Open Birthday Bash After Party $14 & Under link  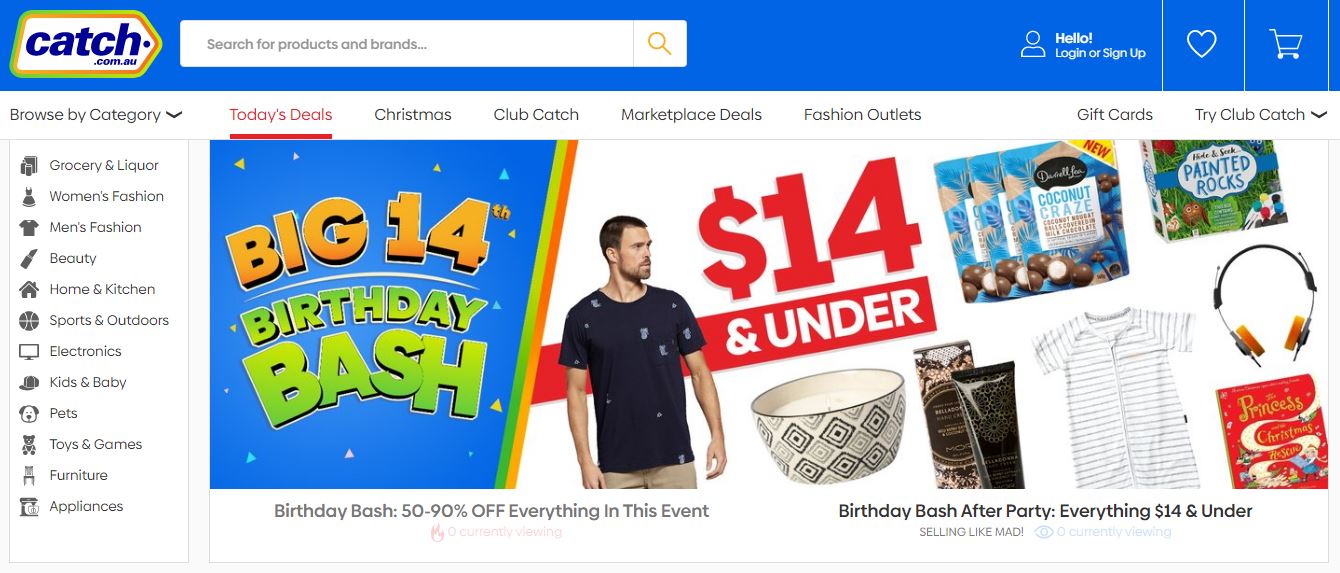(x=1045, y=511)
